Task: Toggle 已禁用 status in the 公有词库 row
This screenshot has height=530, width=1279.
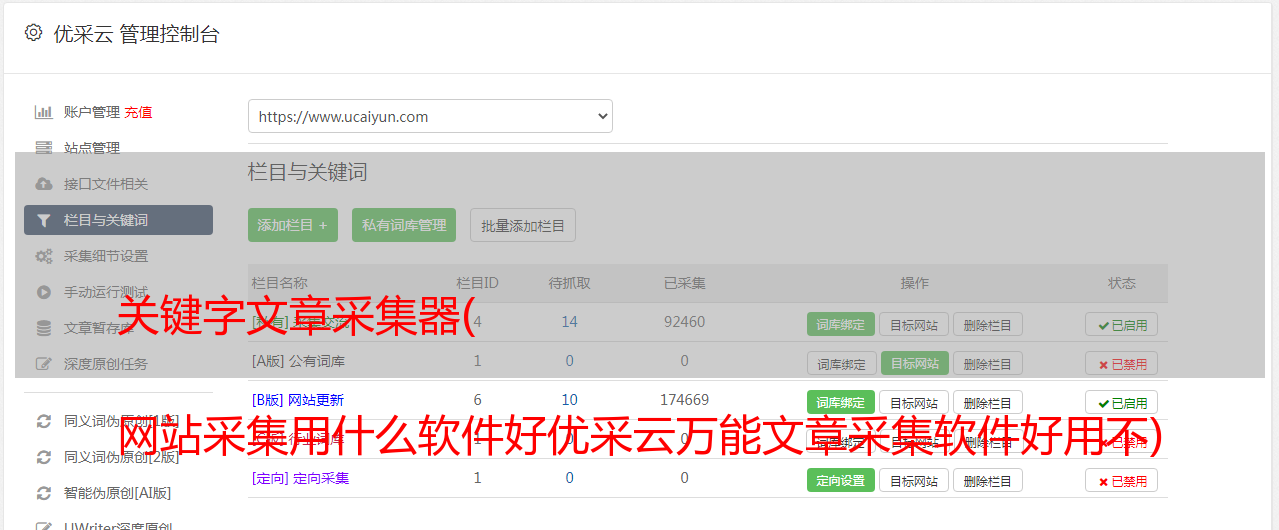Action: [1122, 363]
